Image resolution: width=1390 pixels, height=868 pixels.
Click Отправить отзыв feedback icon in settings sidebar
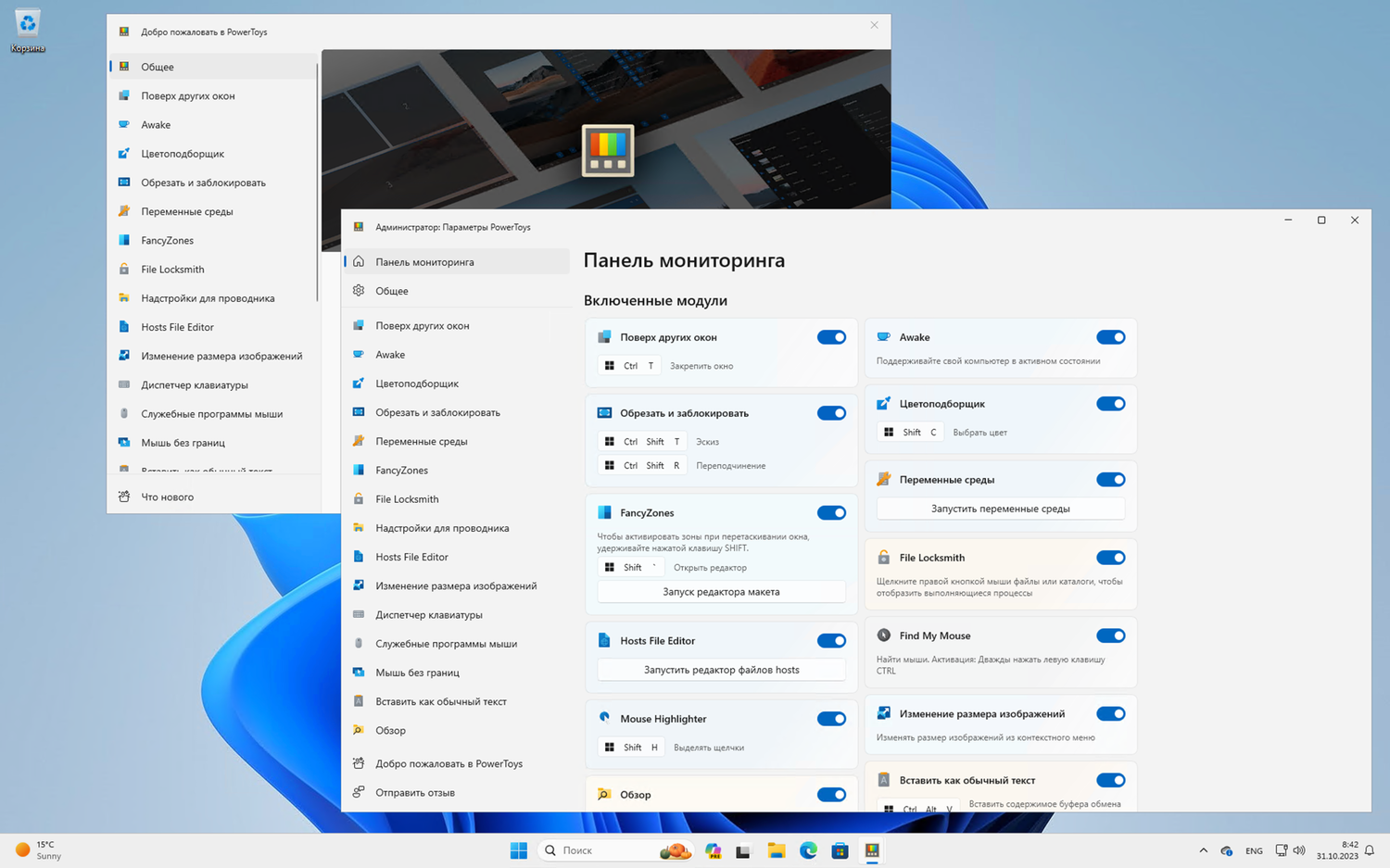[359, 792]
